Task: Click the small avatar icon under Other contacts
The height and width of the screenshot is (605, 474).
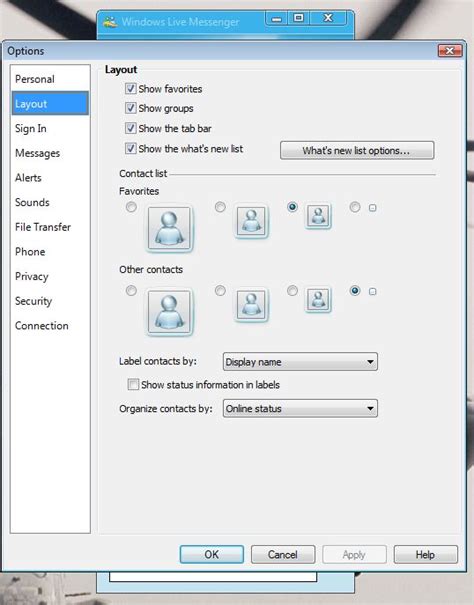Action: click(x=318, y=299)
